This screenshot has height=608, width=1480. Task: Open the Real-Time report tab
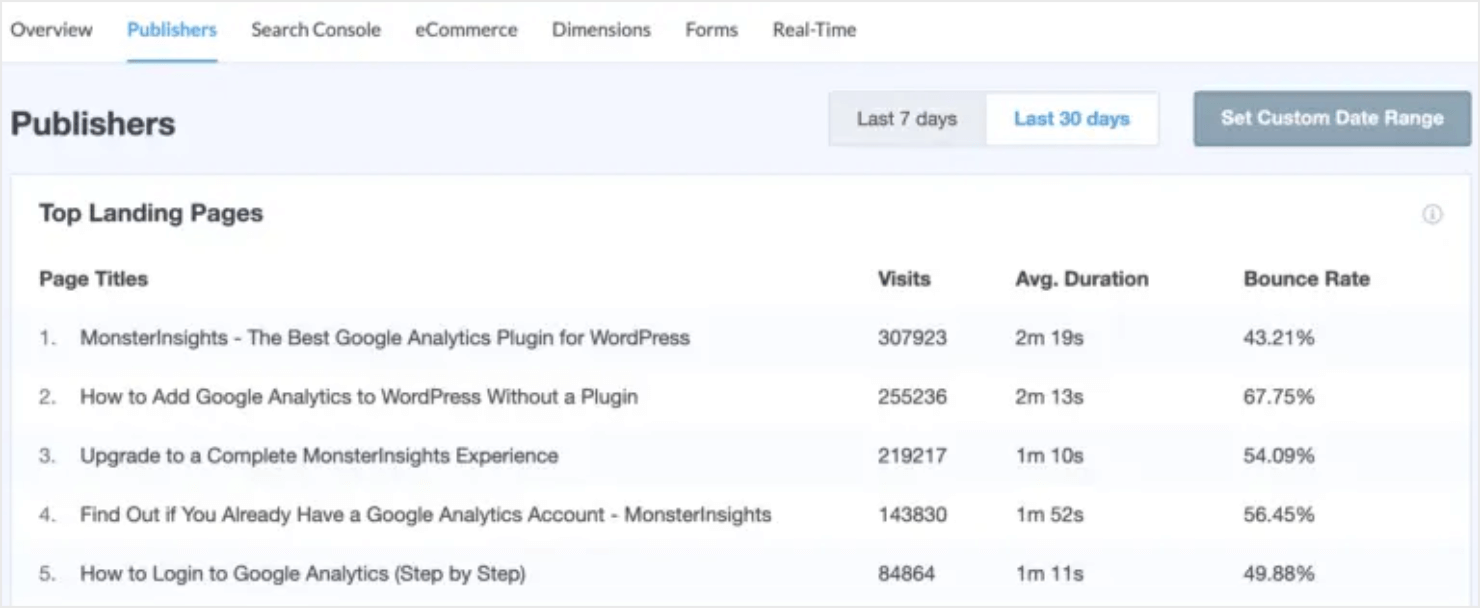tap(812, 30)
